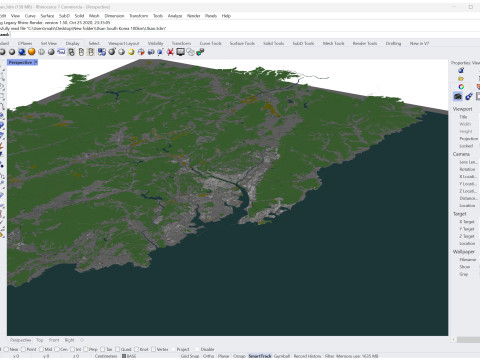Switch to the Top viewport tab
This screenshot has height=360, width=480.
(40, 340)
